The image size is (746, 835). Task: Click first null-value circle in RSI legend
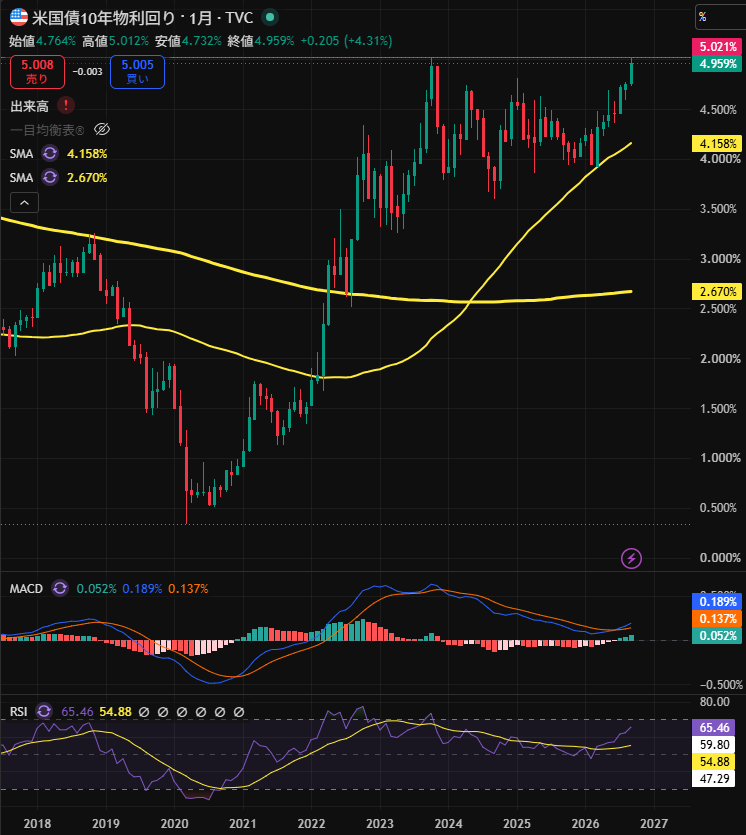144,712
